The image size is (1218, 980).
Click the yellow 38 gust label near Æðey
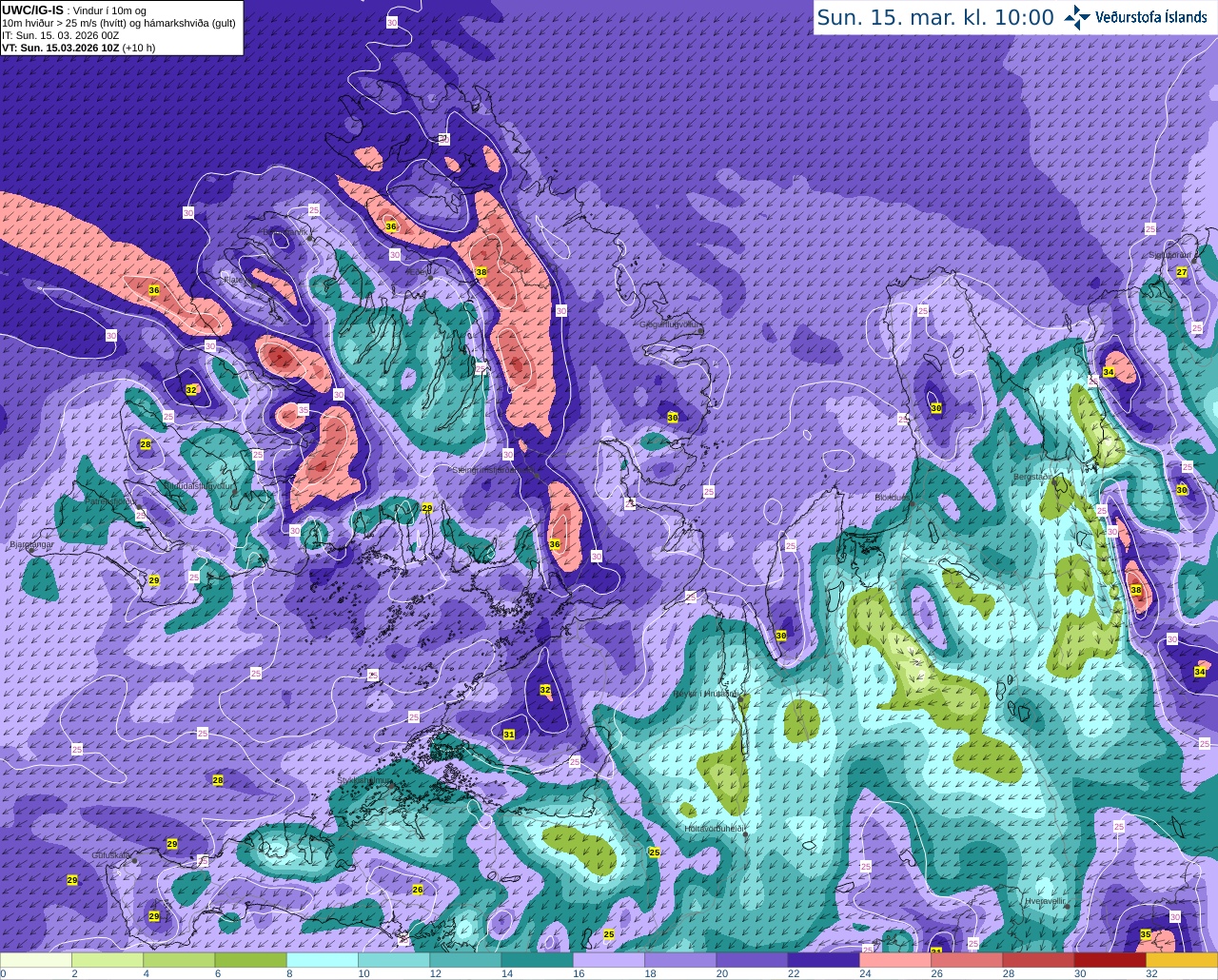point(481,272)
